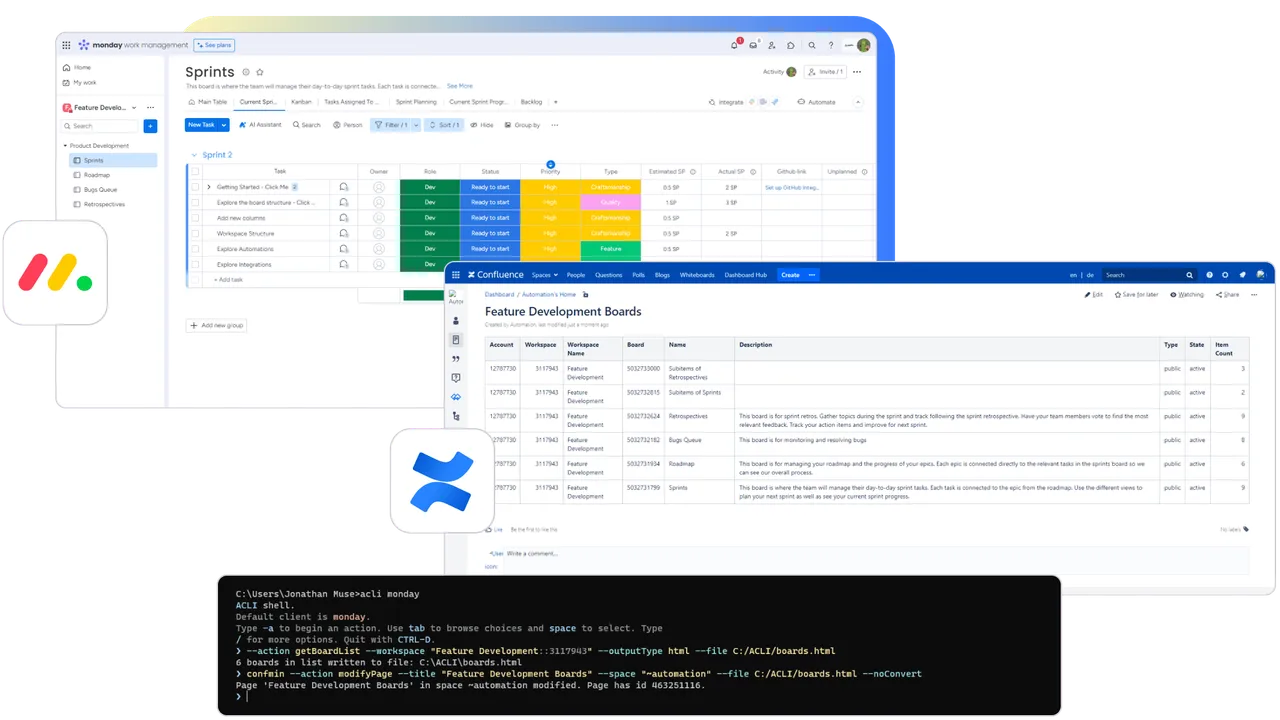Viewport: 1280px width, 720px height.
Task: Open the Sprint Planning tab
Action: pos(416,102)
